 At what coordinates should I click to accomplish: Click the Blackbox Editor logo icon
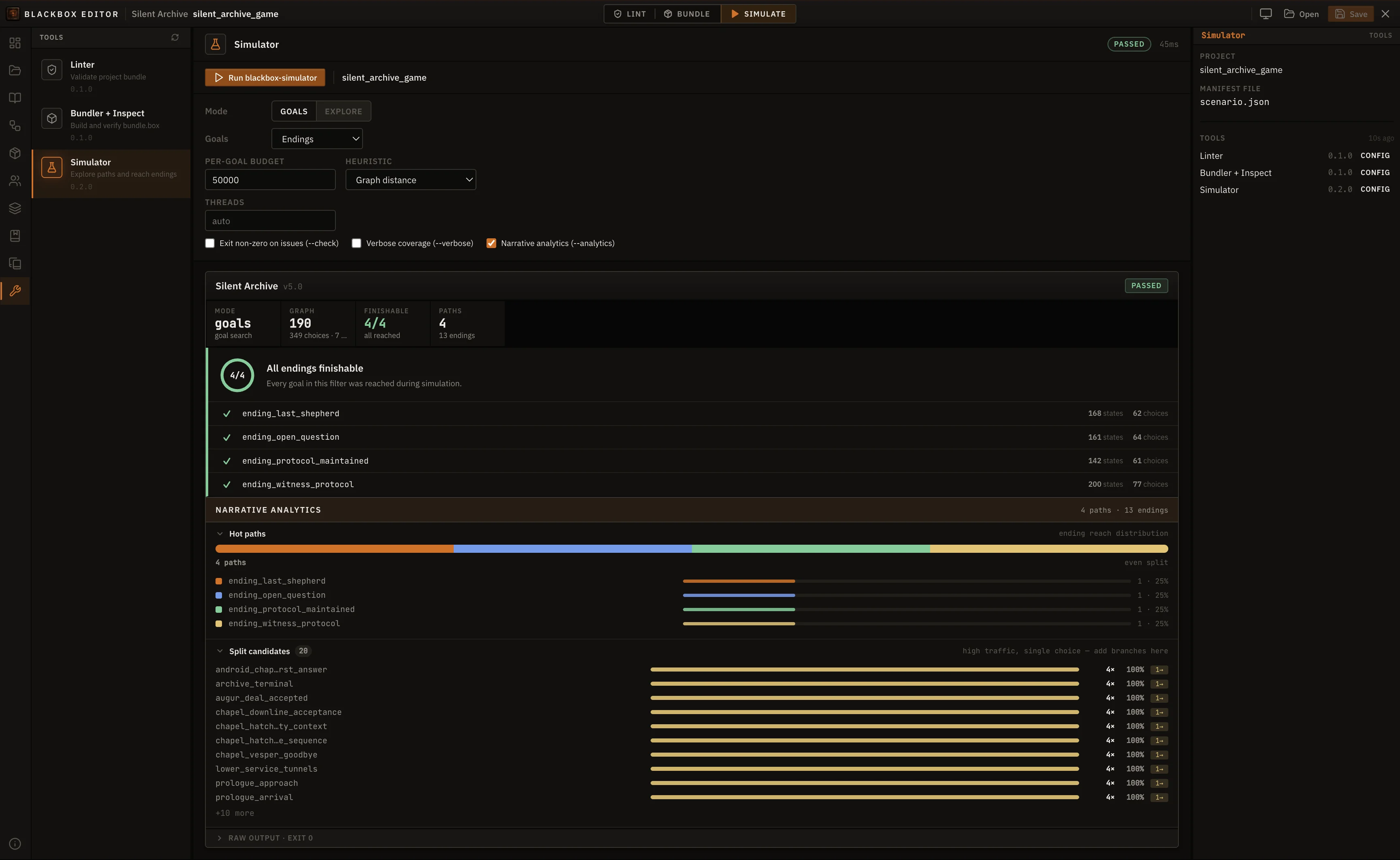click(13, 14)
